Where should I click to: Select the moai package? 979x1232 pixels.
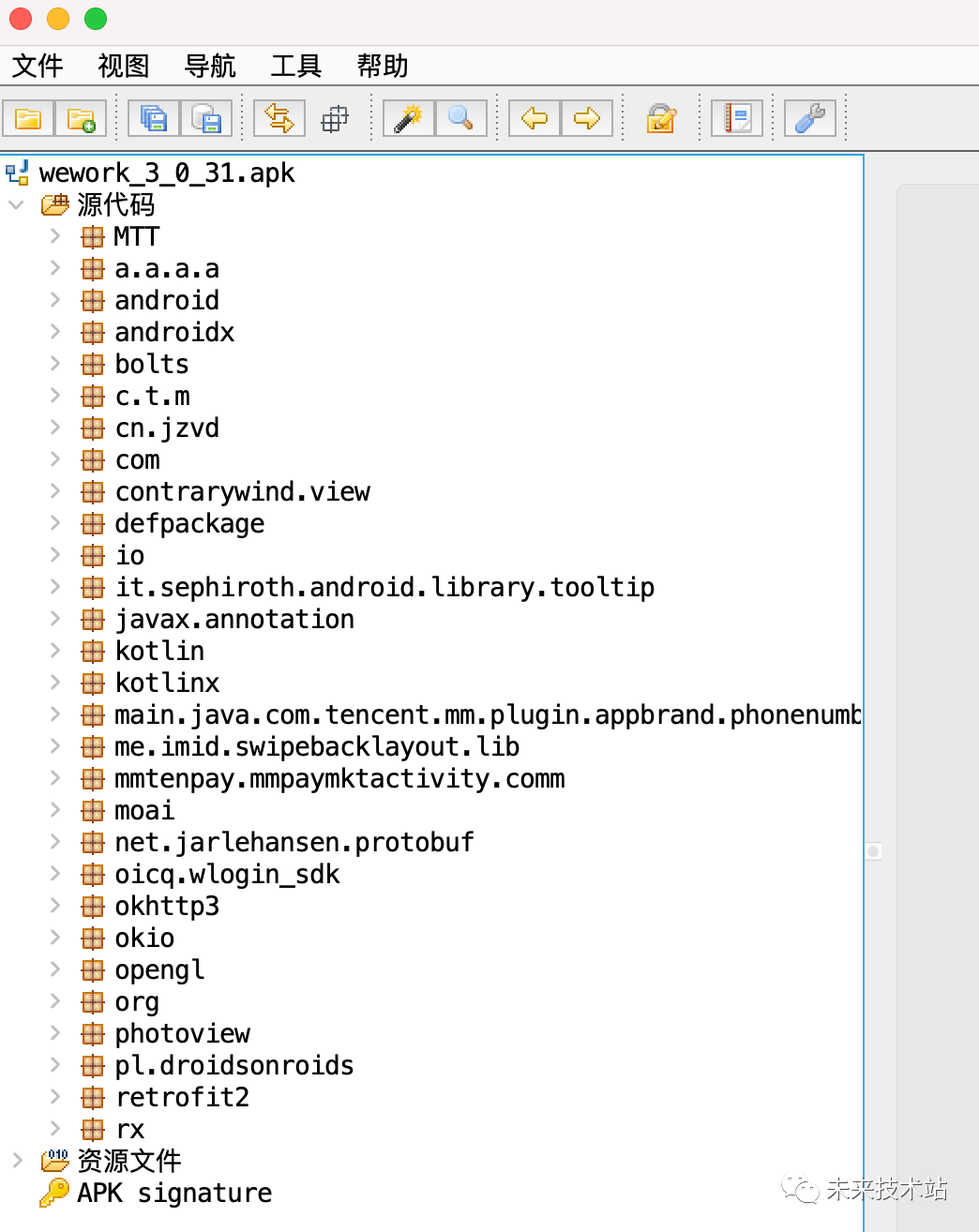(x=144, y=811)
